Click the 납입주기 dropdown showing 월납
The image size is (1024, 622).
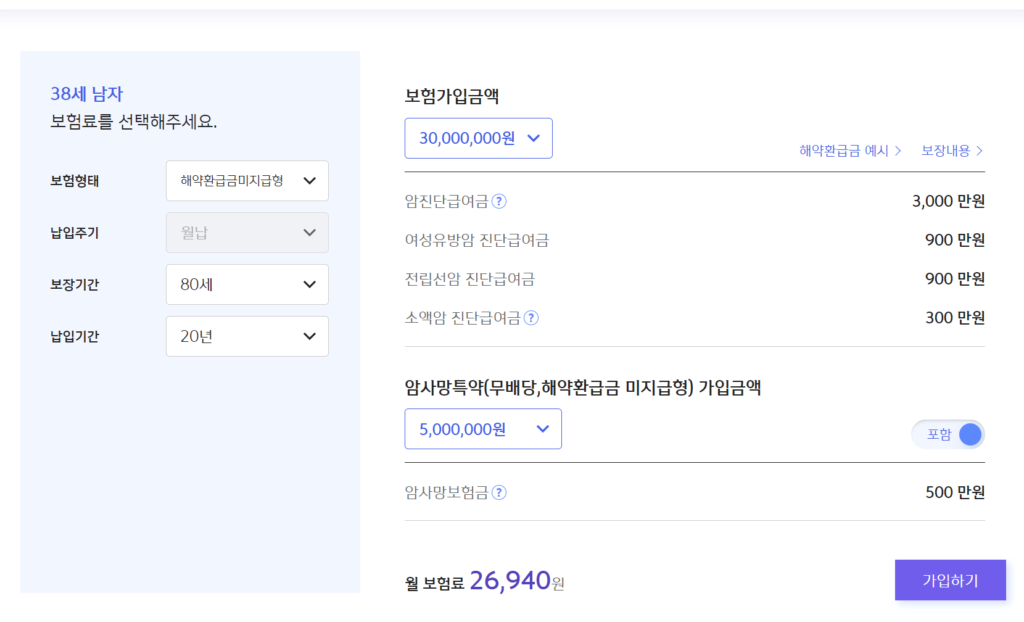(247, 233)
